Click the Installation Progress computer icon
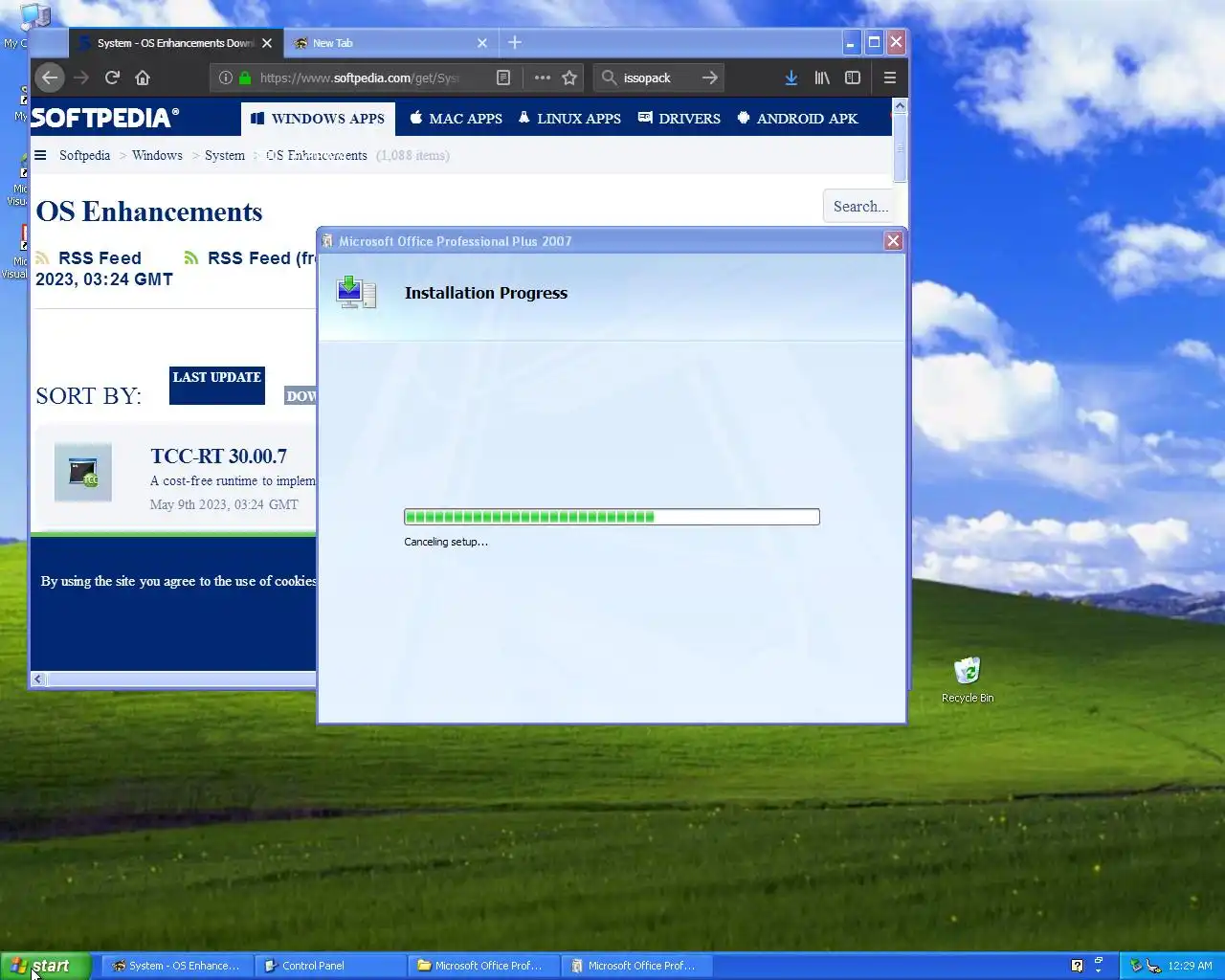Screen dimensions: 1225x980 356,292
